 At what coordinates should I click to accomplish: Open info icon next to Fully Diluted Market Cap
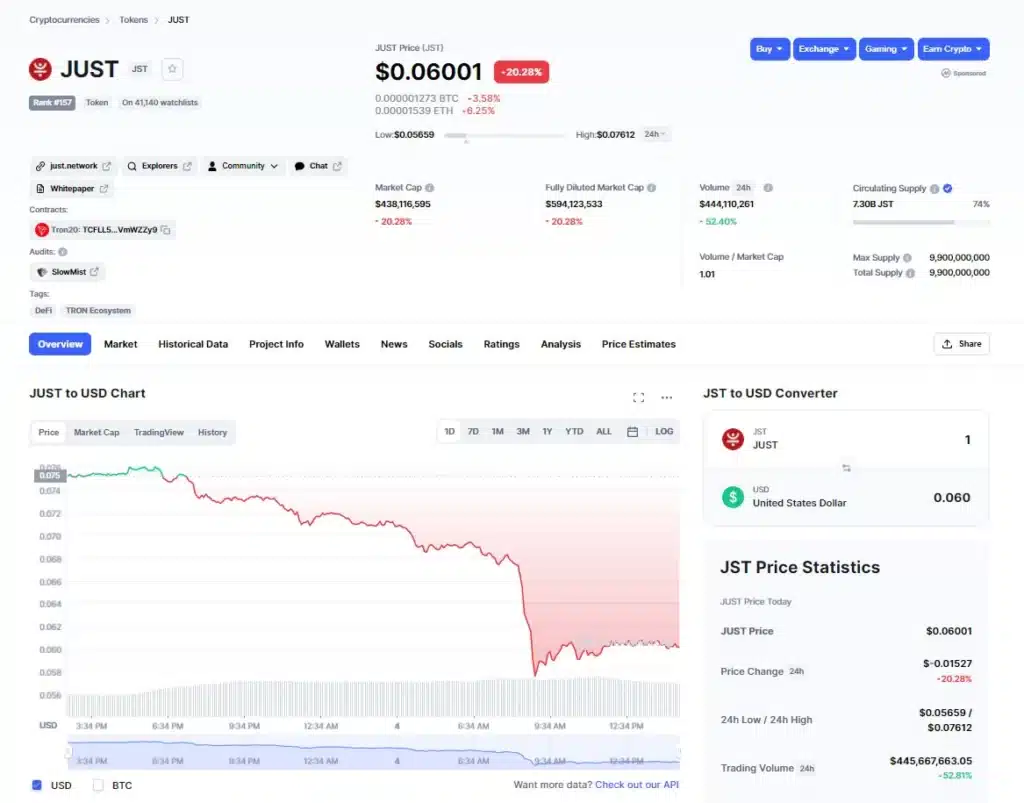pyautogui.click(x=651, y=187)
